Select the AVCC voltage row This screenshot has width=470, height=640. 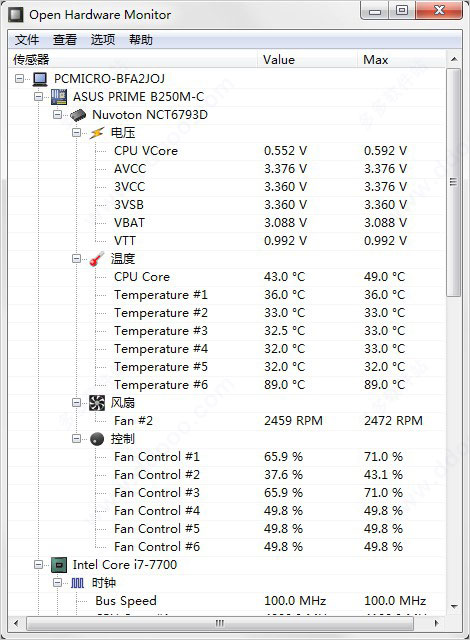[227, 169]
